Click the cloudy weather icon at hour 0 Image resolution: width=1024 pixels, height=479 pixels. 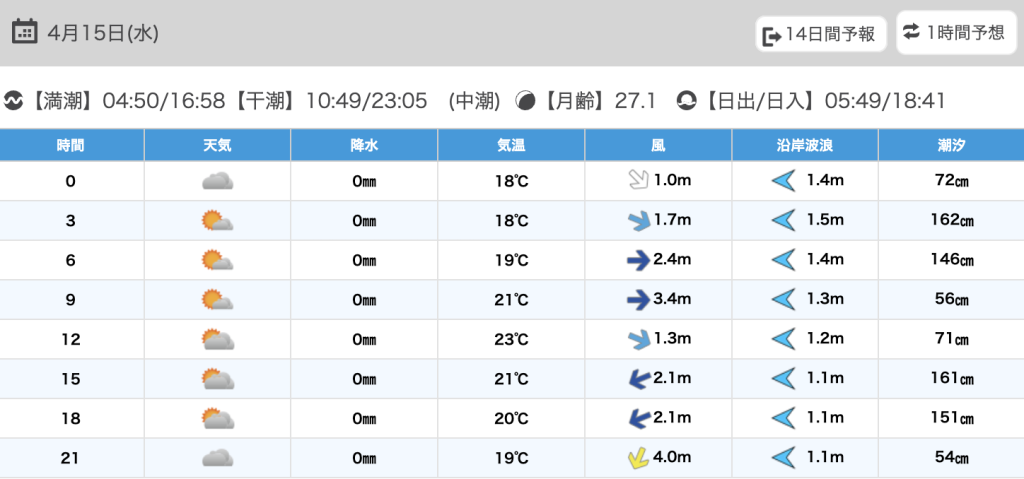(217, 181)
